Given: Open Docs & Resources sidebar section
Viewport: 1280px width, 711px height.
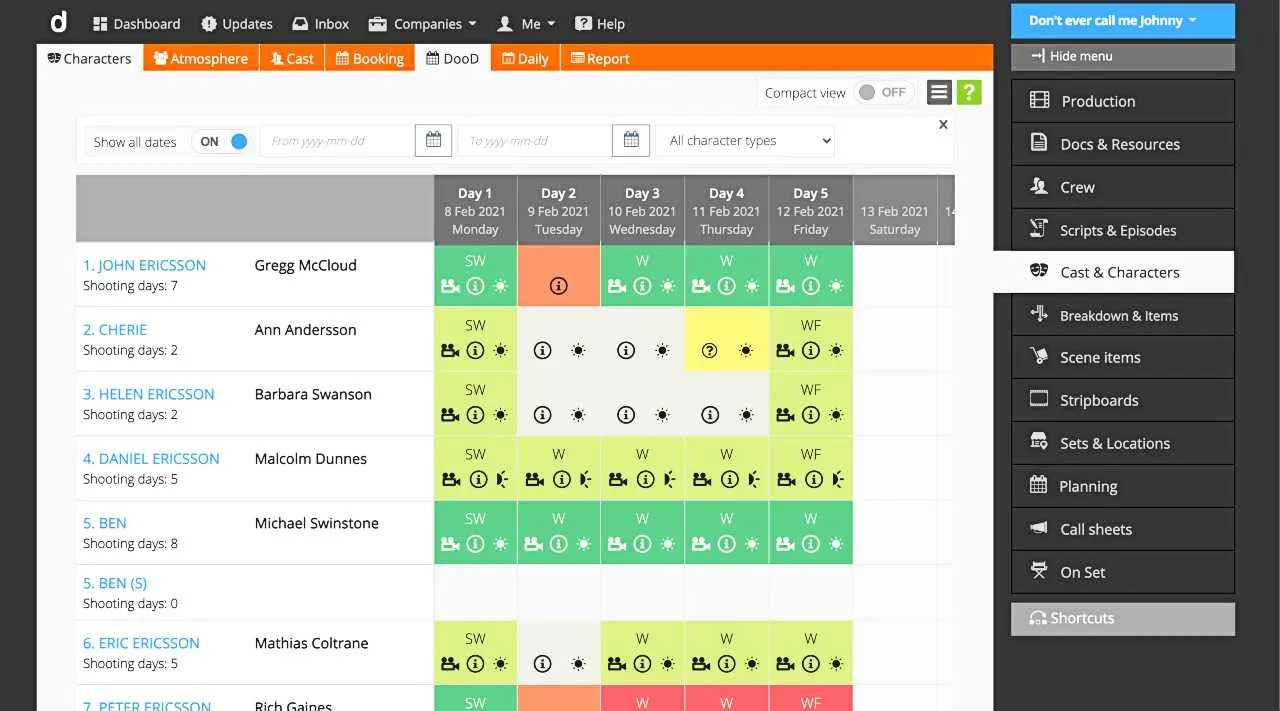Looking at the screenshot, I should pyautogui.click(x=1123, y=144).
